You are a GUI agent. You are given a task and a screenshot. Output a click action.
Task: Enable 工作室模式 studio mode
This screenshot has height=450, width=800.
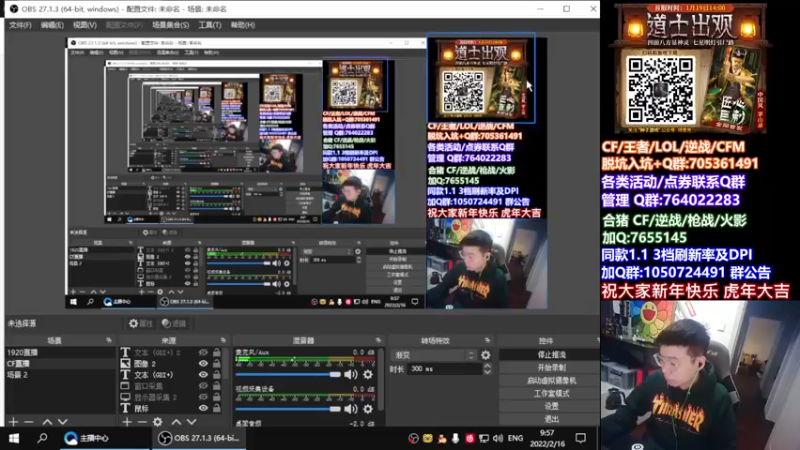click(551, 393)
